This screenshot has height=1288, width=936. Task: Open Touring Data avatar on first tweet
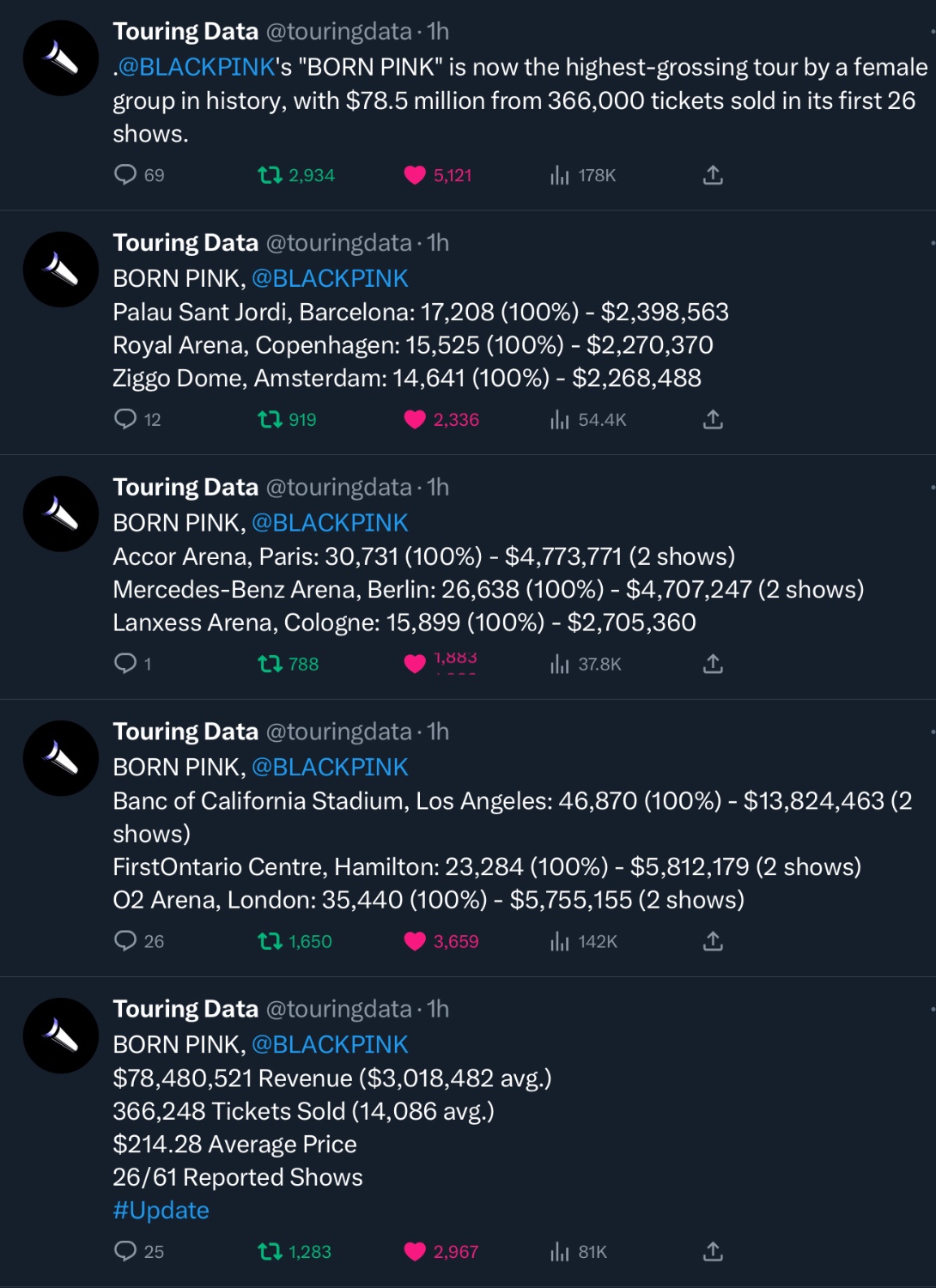click(61, 58)
